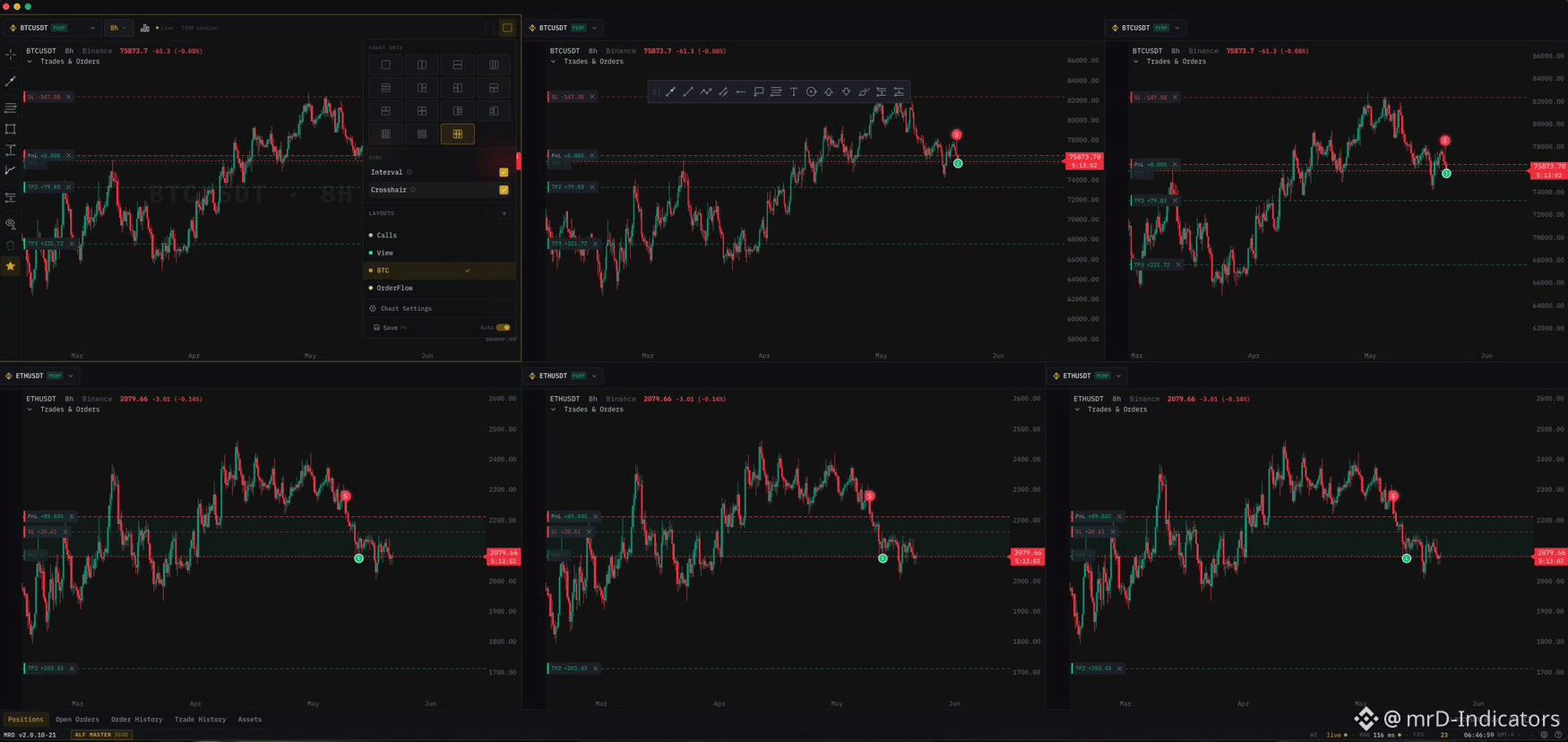This screenshot has width=1568, height=742.
Task: Click the trash delete drawings icon
Action: 11,246
